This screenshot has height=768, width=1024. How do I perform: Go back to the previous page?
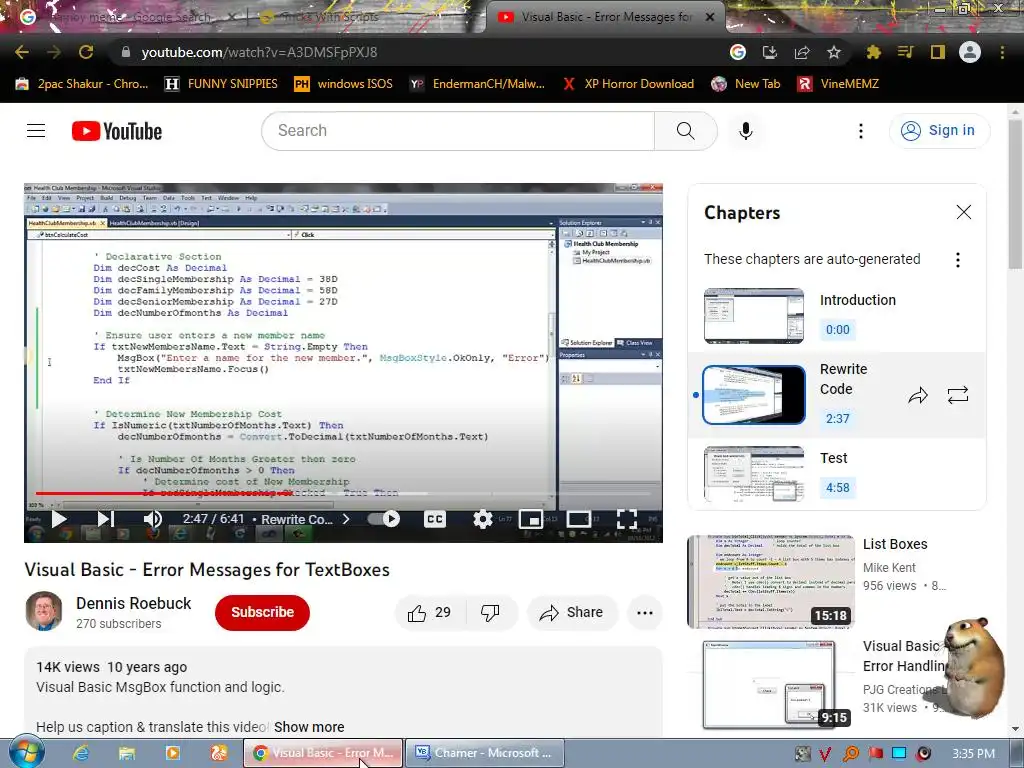(x=22, y=52)
